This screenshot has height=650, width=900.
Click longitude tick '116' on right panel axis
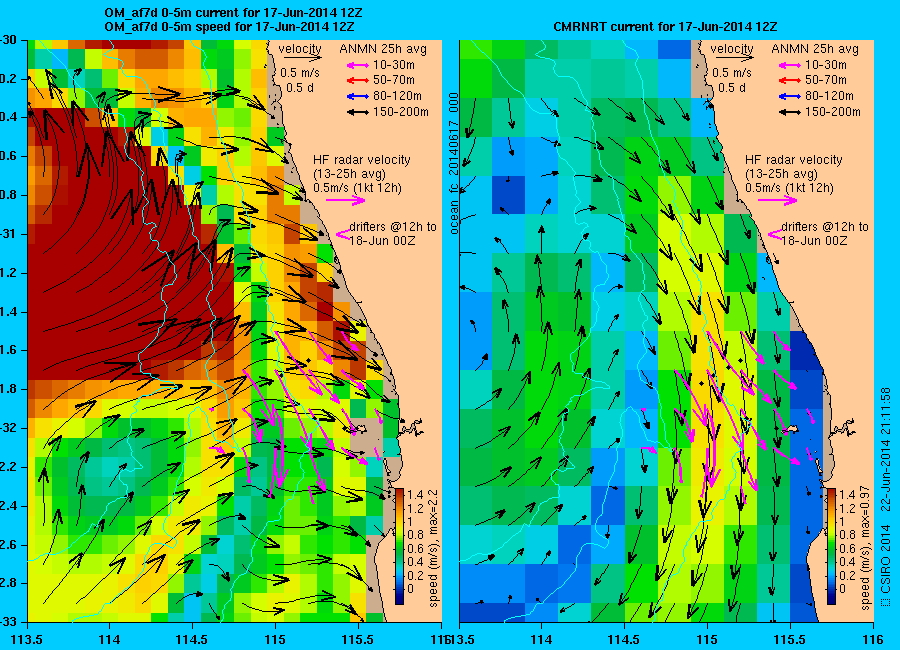[873, 639]
